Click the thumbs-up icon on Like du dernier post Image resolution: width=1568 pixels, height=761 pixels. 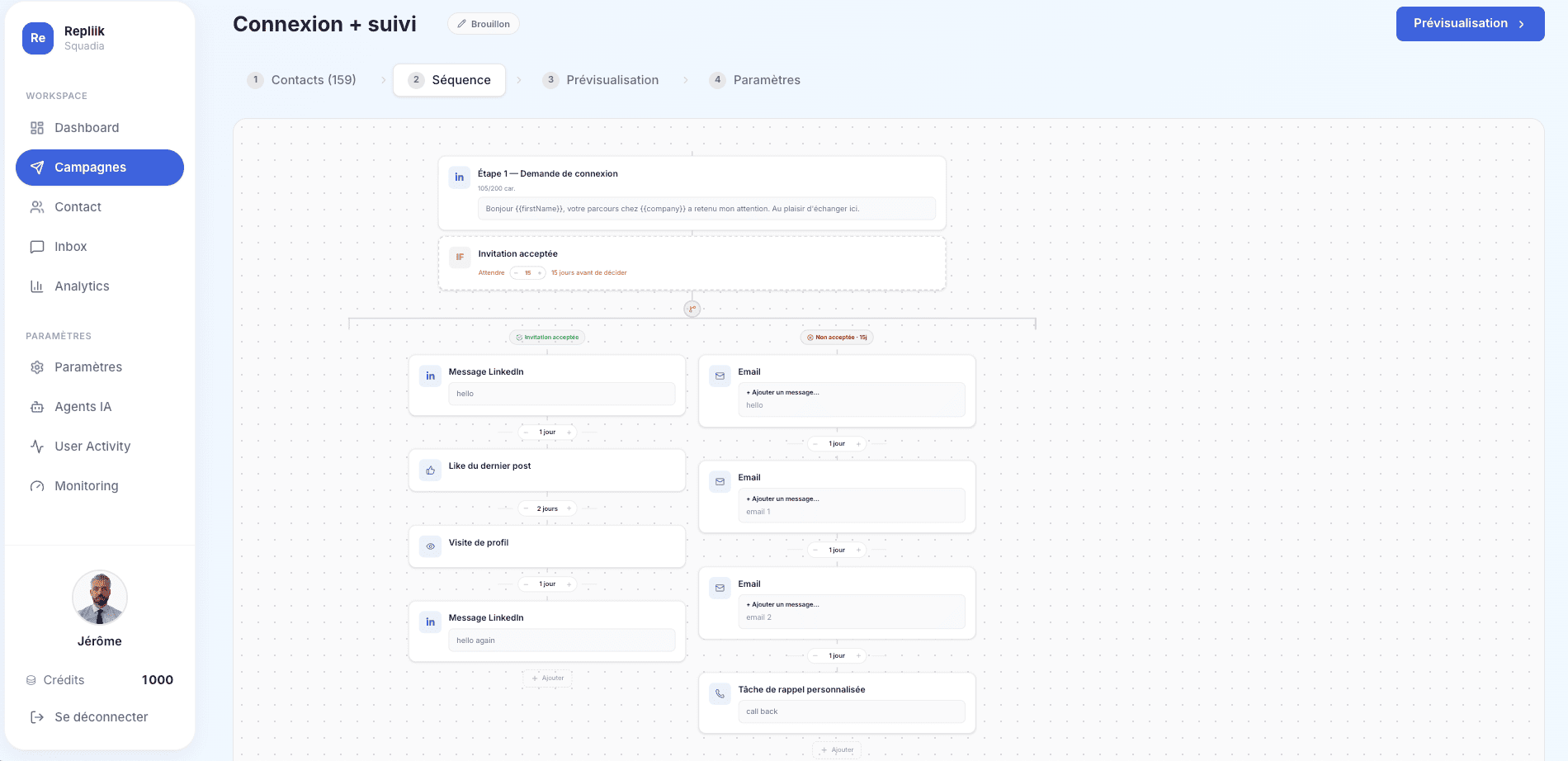431,470
